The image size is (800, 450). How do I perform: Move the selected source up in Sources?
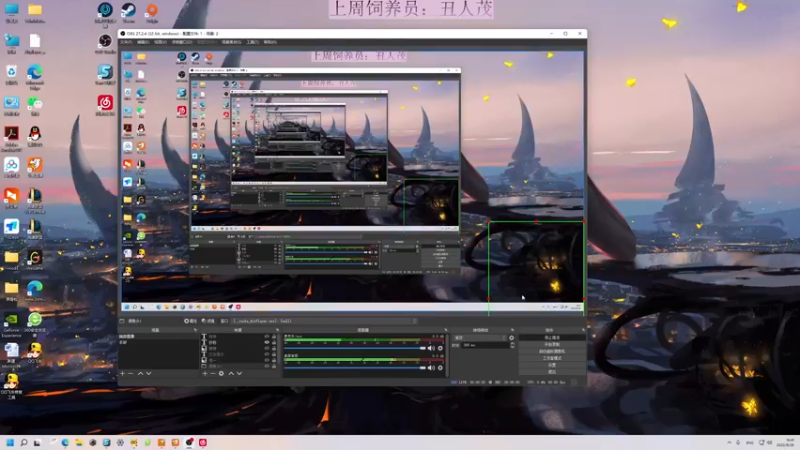click(x=231, y=373)
